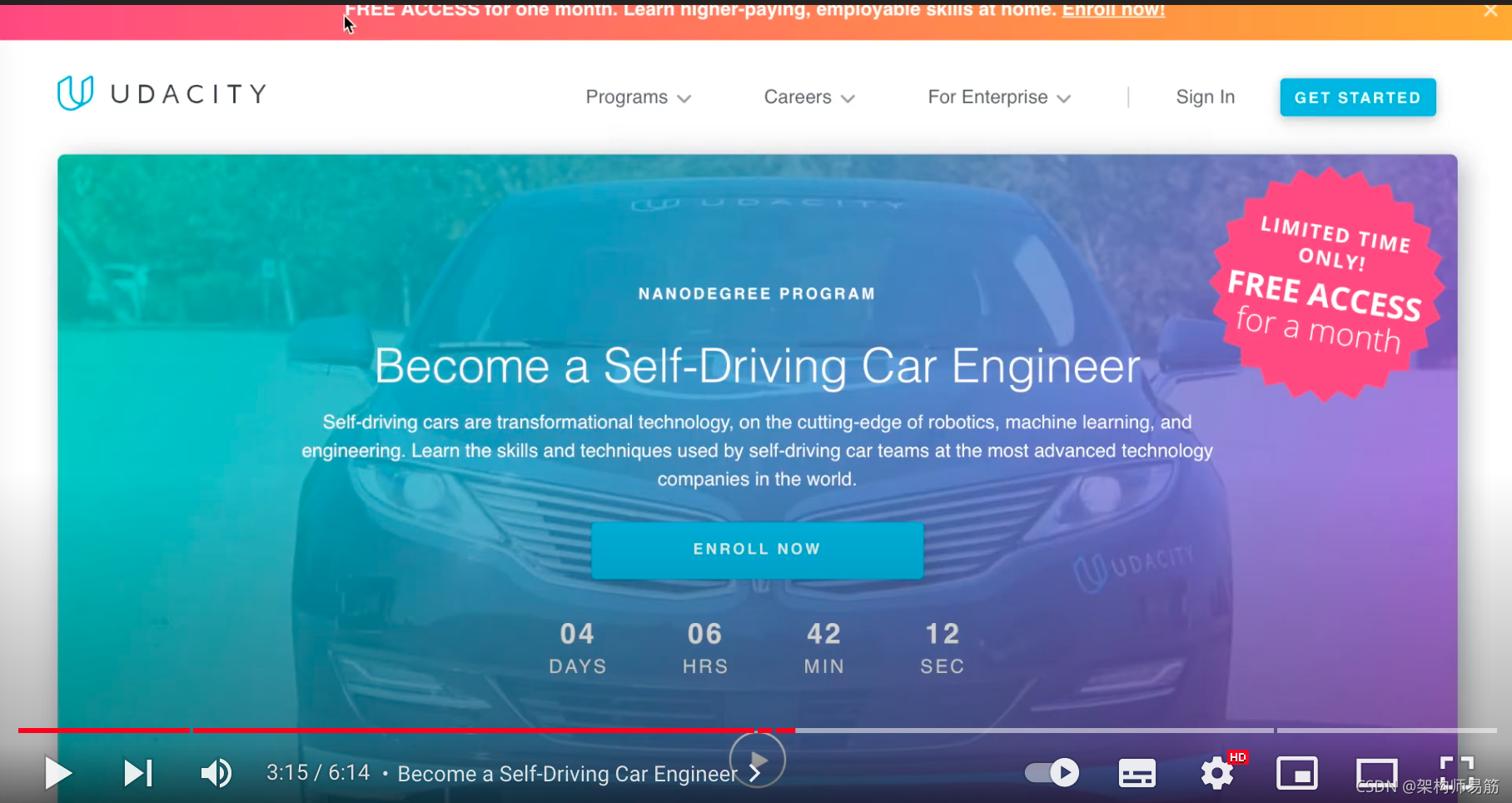The width and height of the screenshot is (1512, 803).
Task: Follow the Enroll now! banner link
Action: [1113, 10]
